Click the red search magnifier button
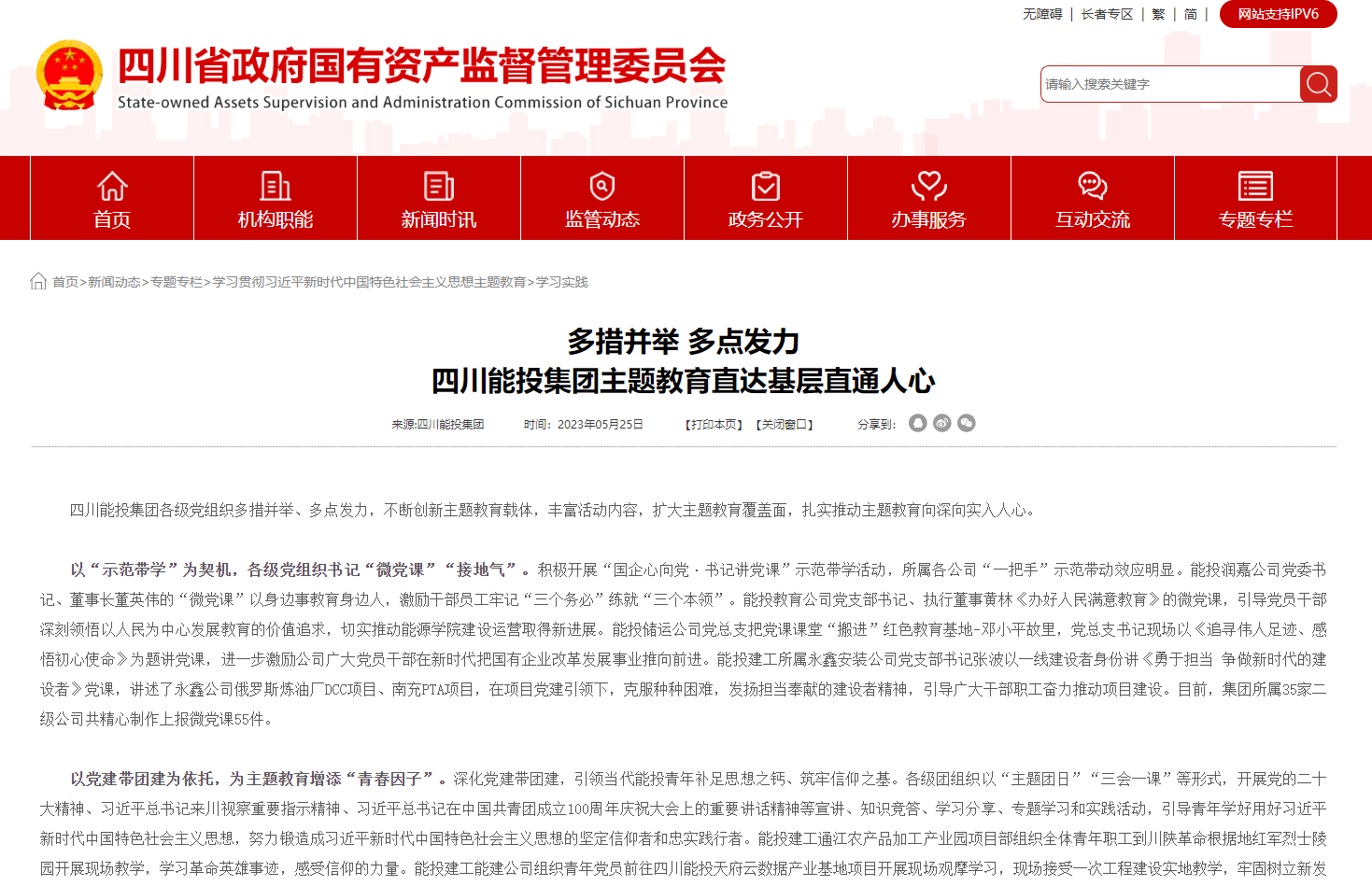This screenshot has width=1372, height=886. [1318, 84]
